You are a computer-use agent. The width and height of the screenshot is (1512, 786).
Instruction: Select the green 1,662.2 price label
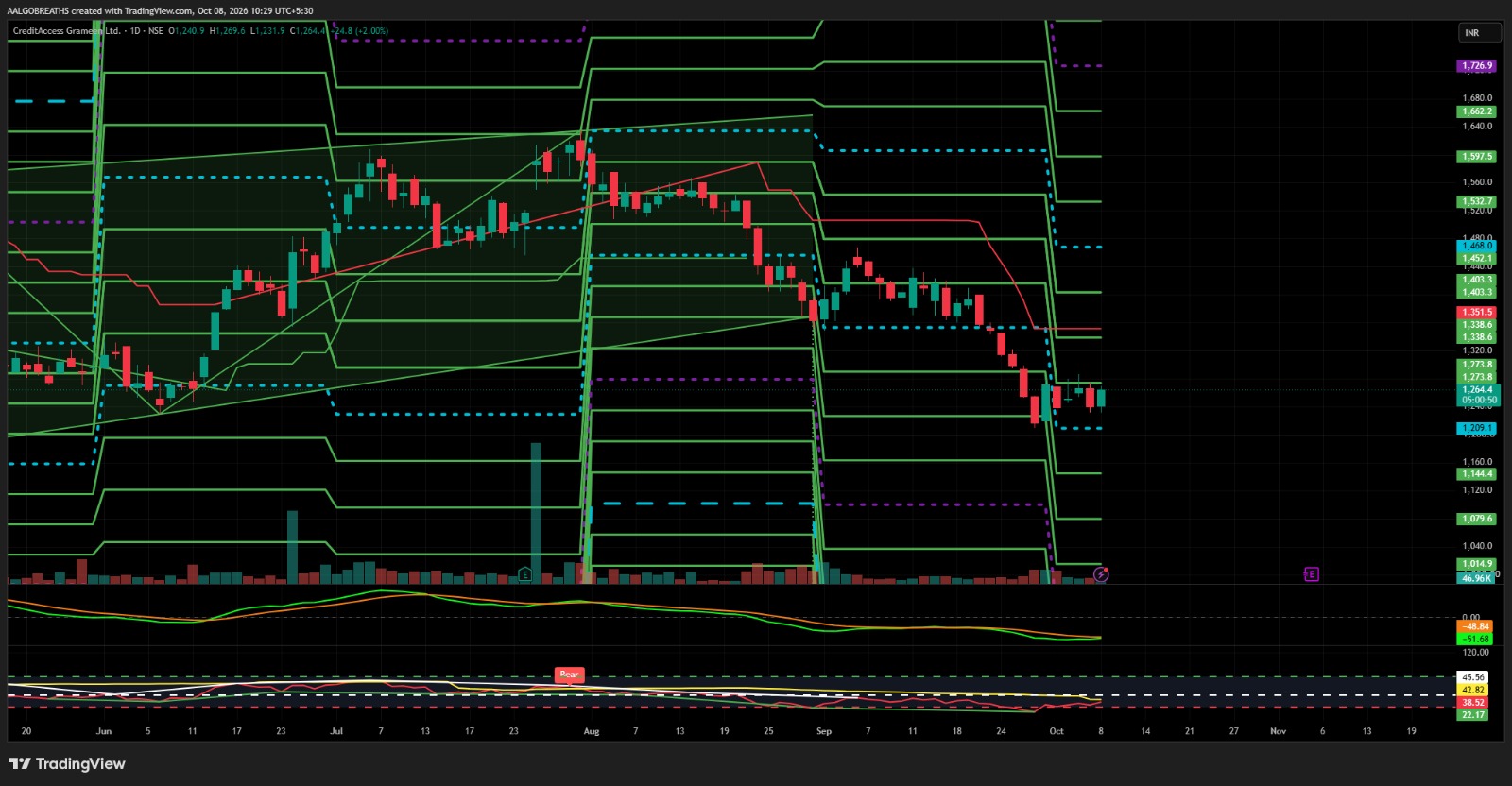pyautogui.click(x=1477, y=111)
